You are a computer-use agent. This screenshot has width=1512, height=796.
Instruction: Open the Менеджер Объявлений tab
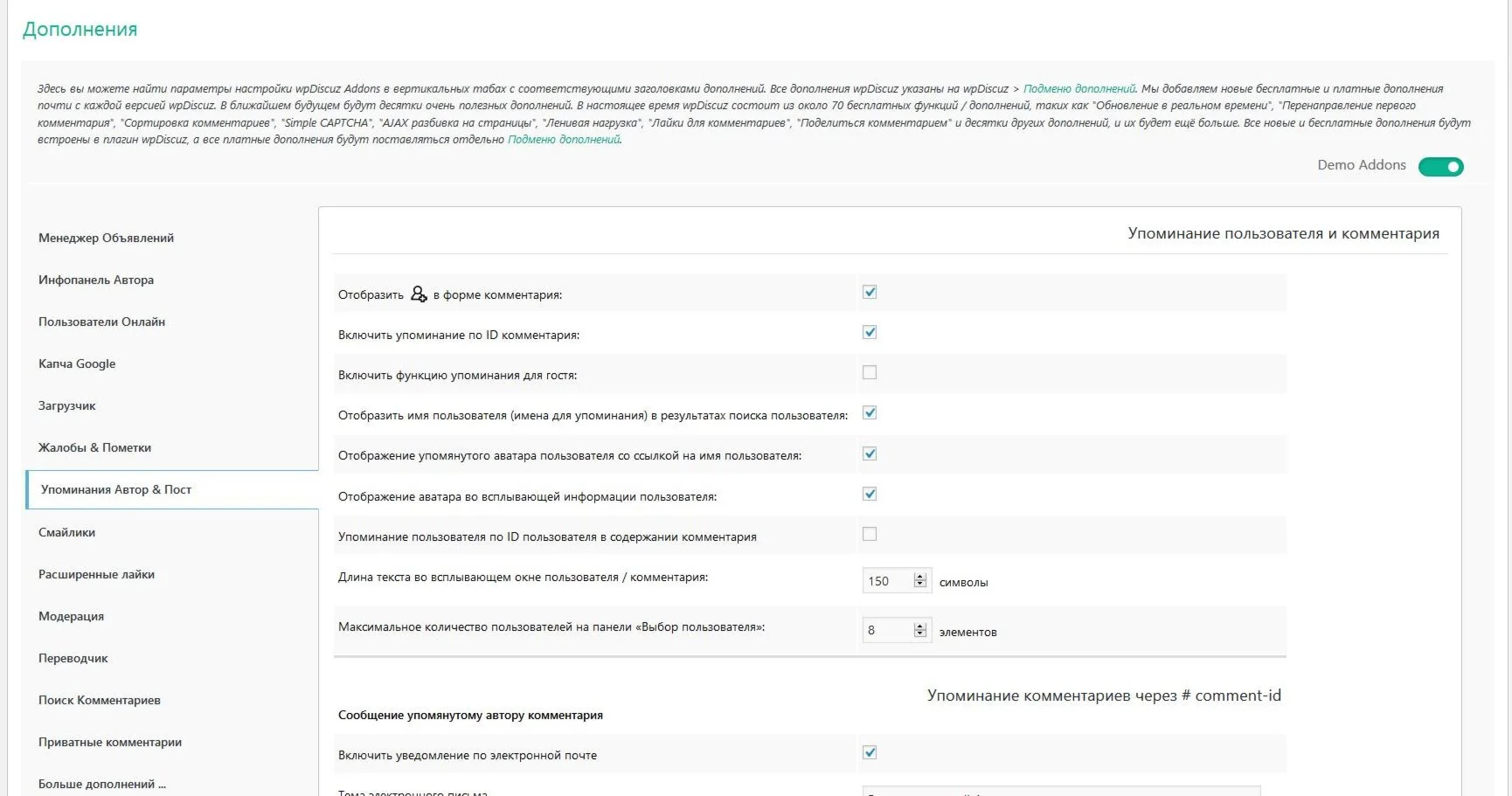(106, 238)
